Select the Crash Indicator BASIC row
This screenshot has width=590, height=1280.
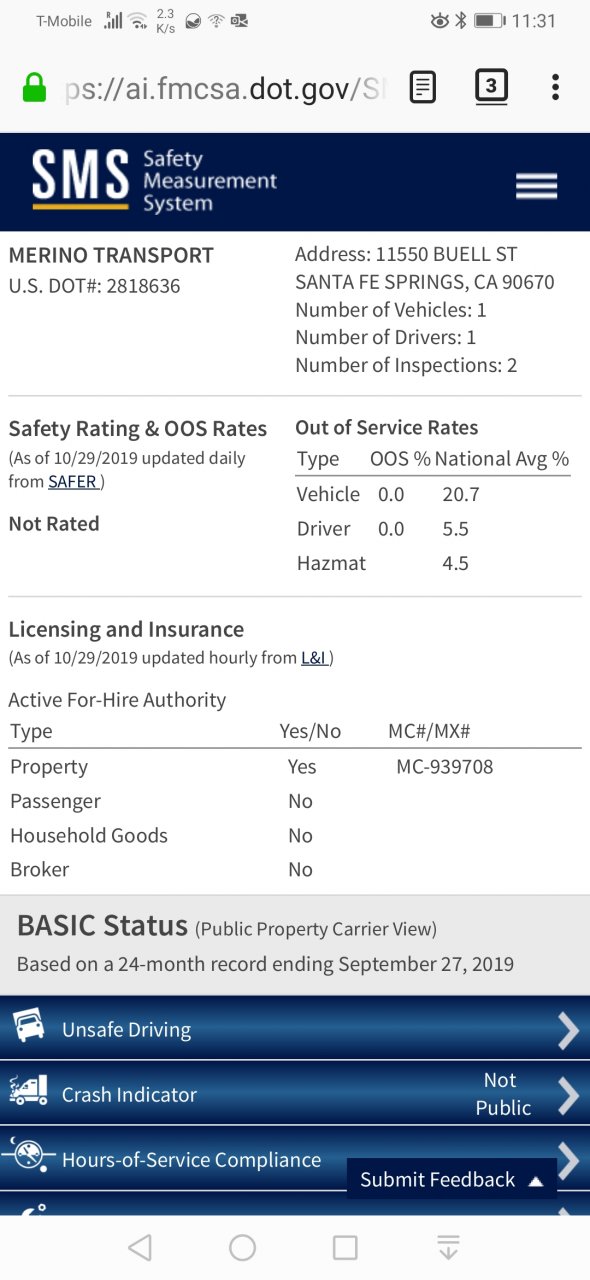tap(295, 1094)
